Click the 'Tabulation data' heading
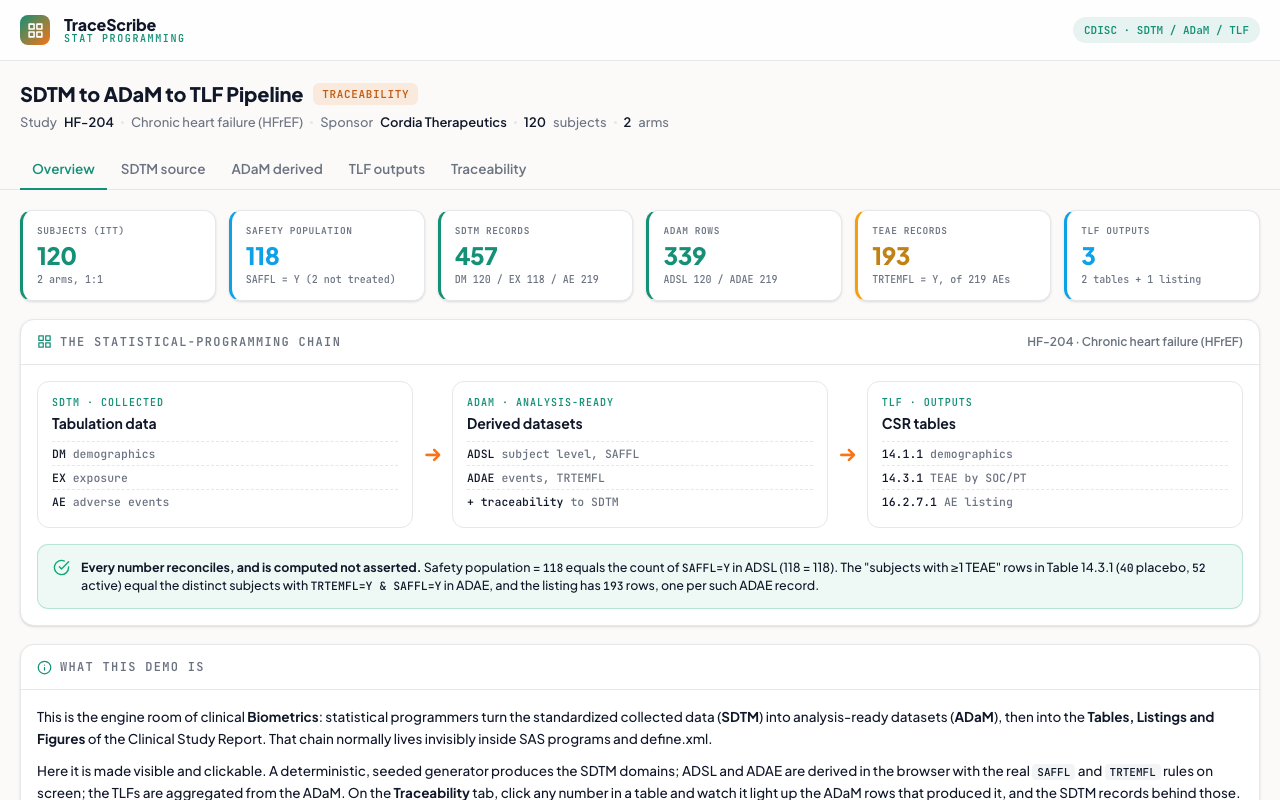 pos(104,424)
